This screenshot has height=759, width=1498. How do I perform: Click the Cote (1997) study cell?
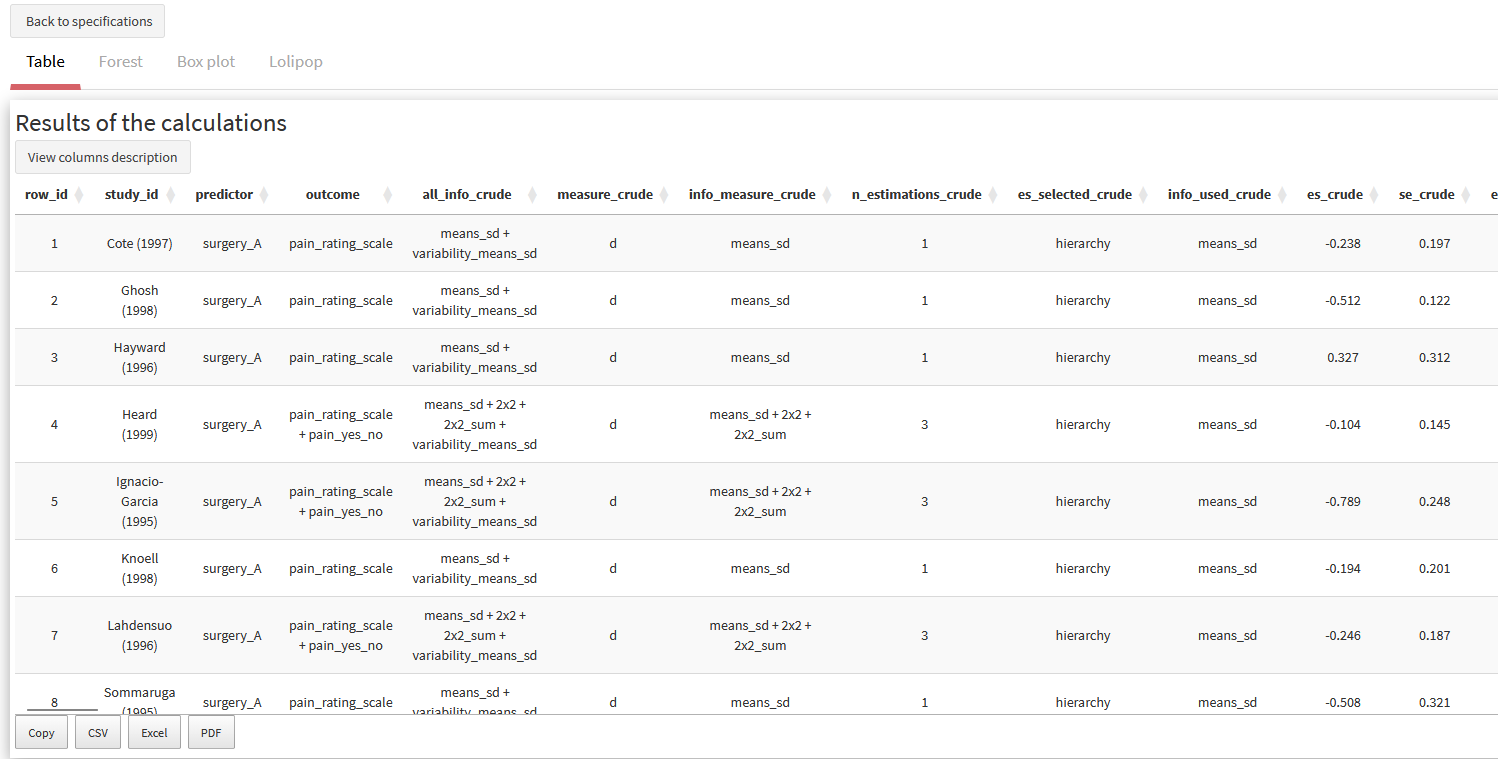[x=140, y=243]
